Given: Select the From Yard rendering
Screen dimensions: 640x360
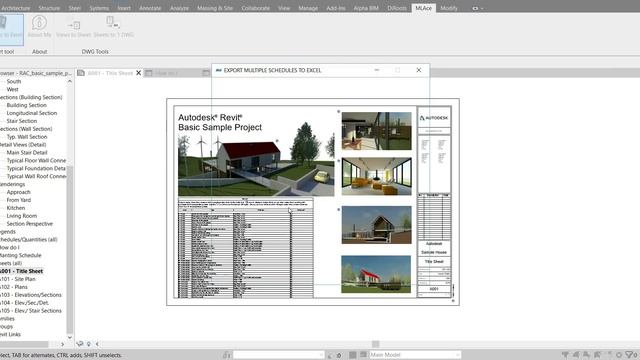Looking at the screenshot, I should point(19,200).
